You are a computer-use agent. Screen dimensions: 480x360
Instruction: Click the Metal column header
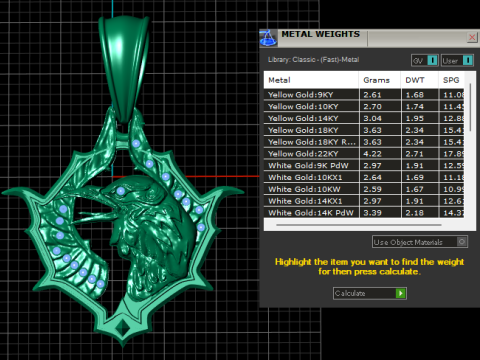[x=311, y=80]
